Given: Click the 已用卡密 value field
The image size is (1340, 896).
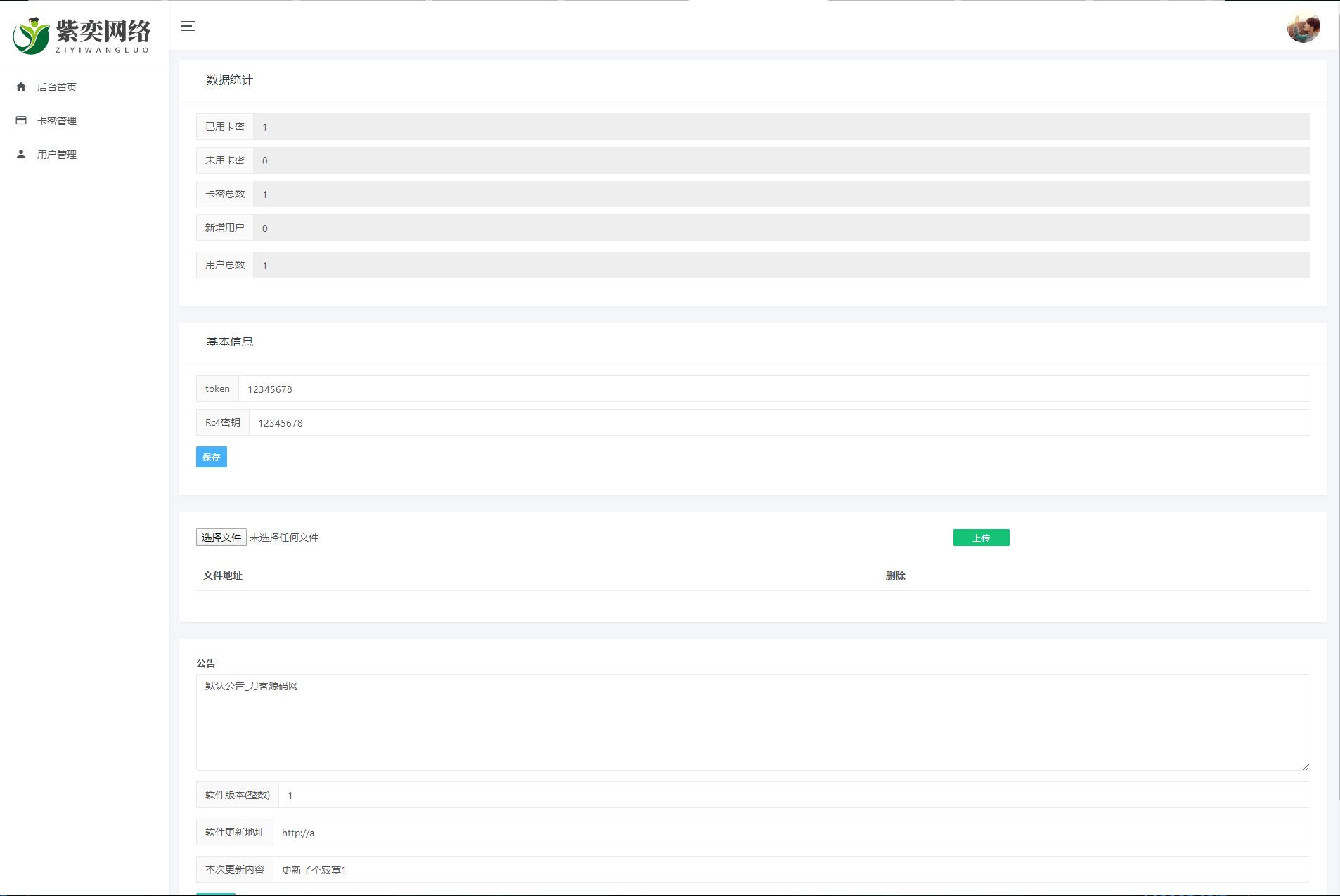Looking at the screenshot, I should click(x=782, y=126).
